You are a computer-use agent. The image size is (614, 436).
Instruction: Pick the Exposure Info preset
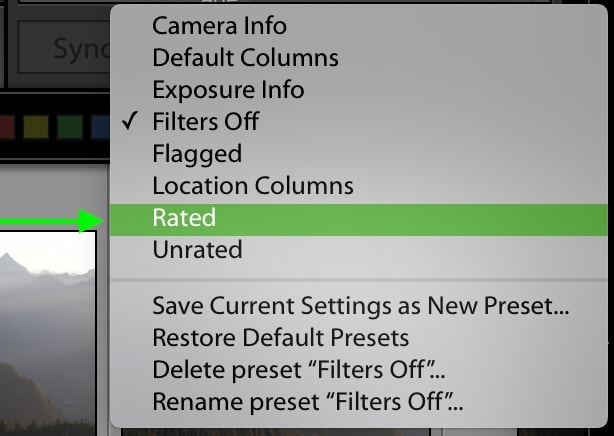click(x=228, y=89)
